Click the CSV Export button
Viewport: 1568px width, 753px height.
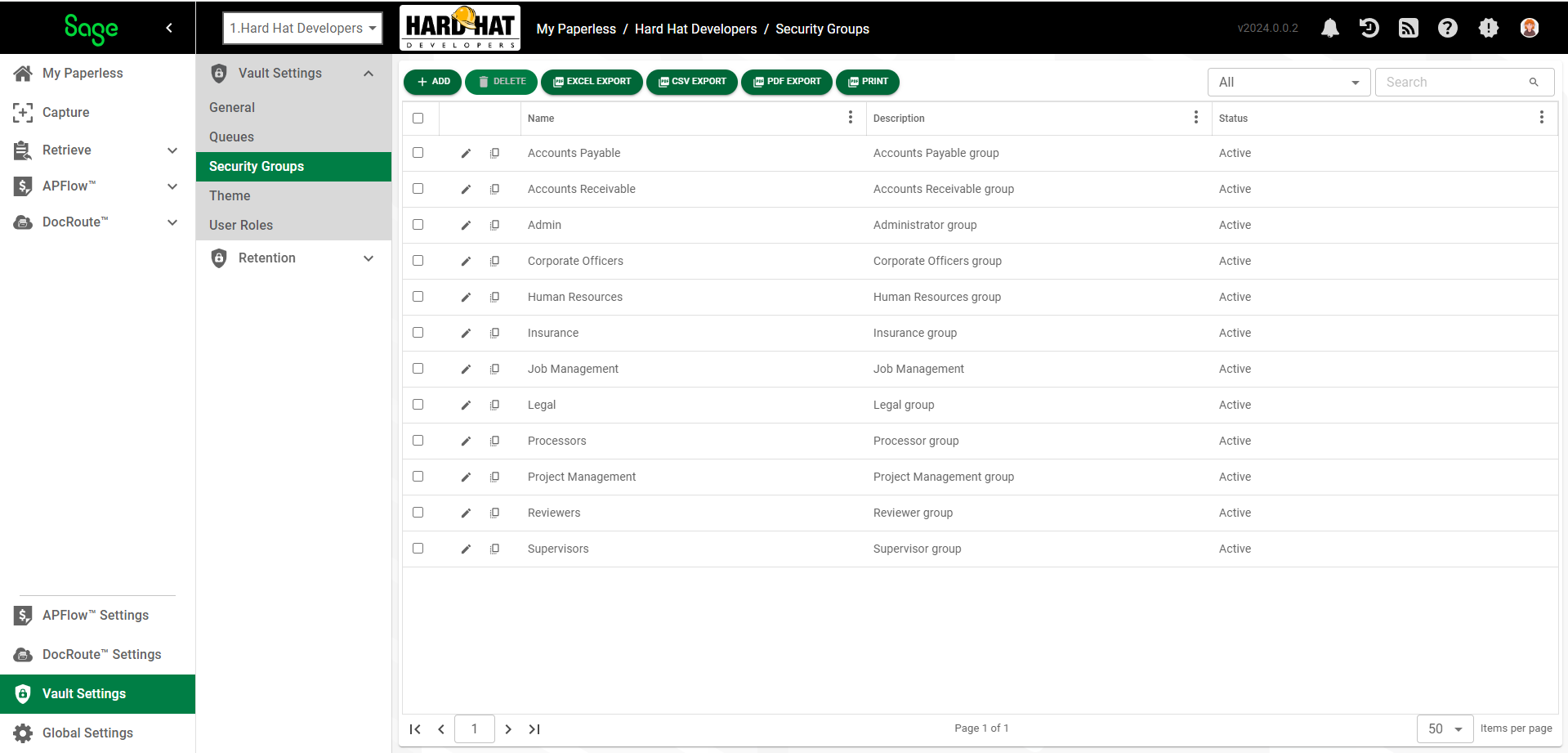point(692,82)
